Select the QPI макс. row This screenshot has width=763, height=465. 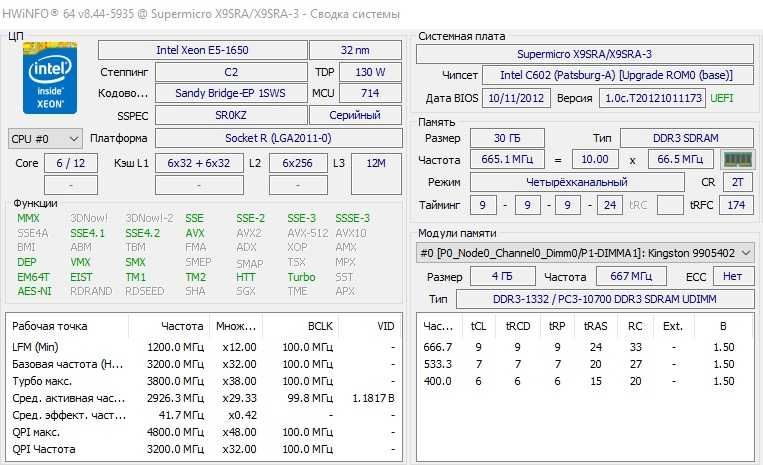204,432
